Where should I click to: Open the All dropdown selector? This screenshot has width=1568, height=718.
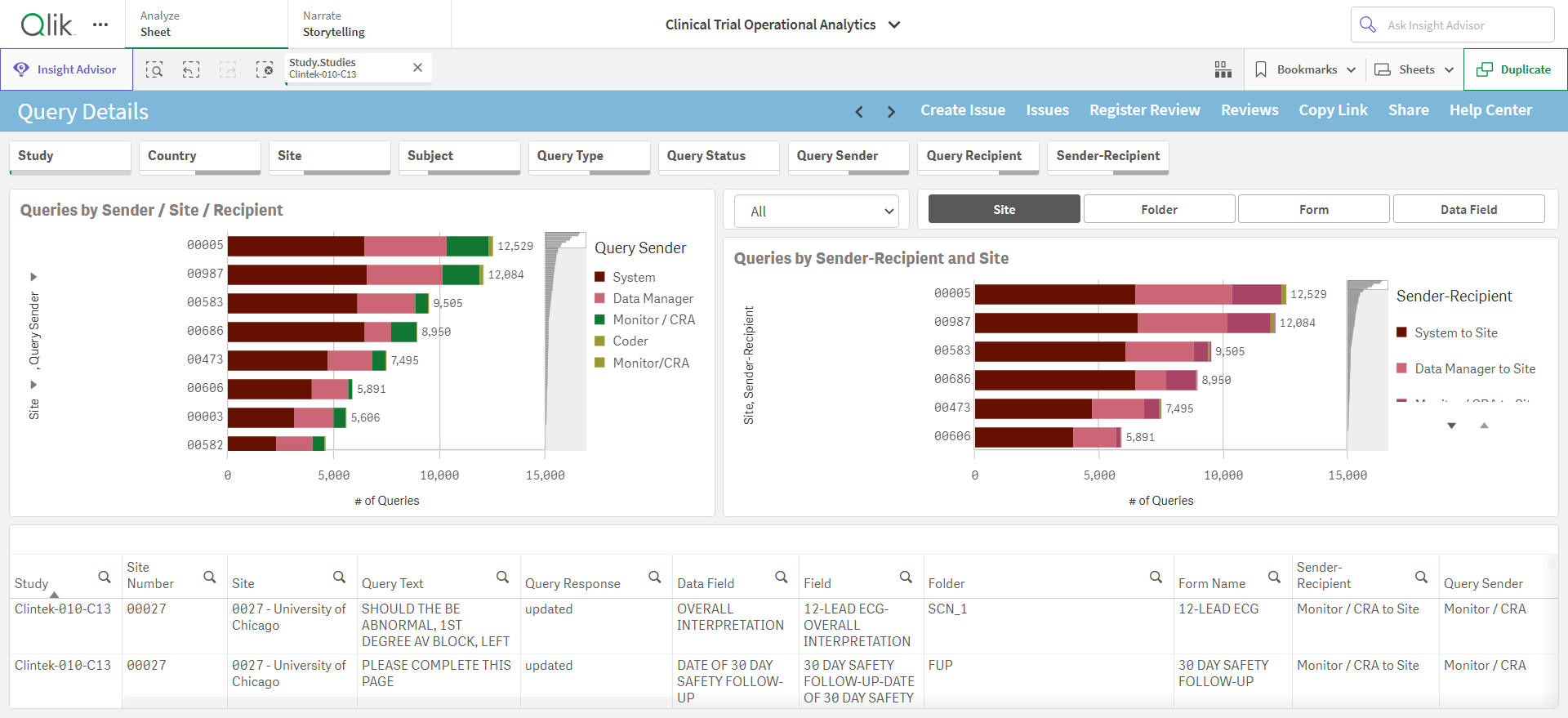pos(817,212)
